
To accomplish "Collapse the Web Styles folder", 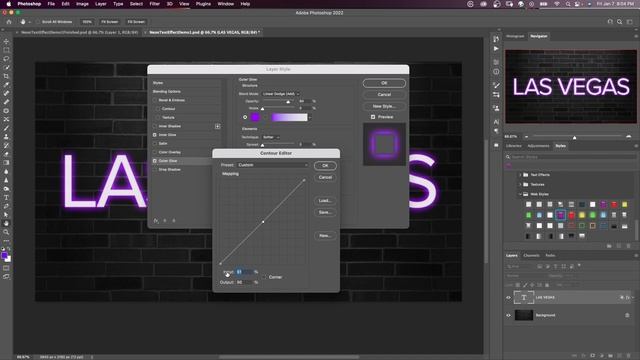I will (x=520, y=194).
